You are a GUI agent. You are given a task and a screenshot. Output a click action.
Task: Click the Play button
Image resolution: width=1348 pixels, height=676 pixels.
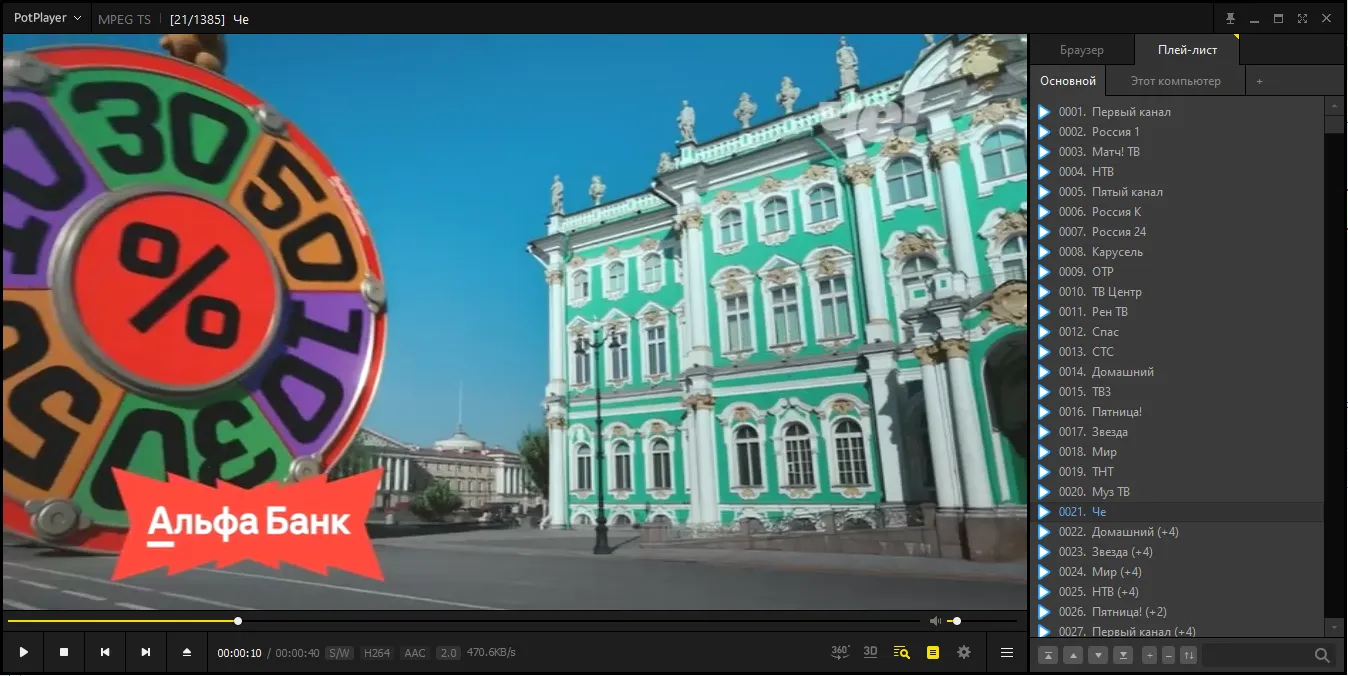click(x=23, y=652)
